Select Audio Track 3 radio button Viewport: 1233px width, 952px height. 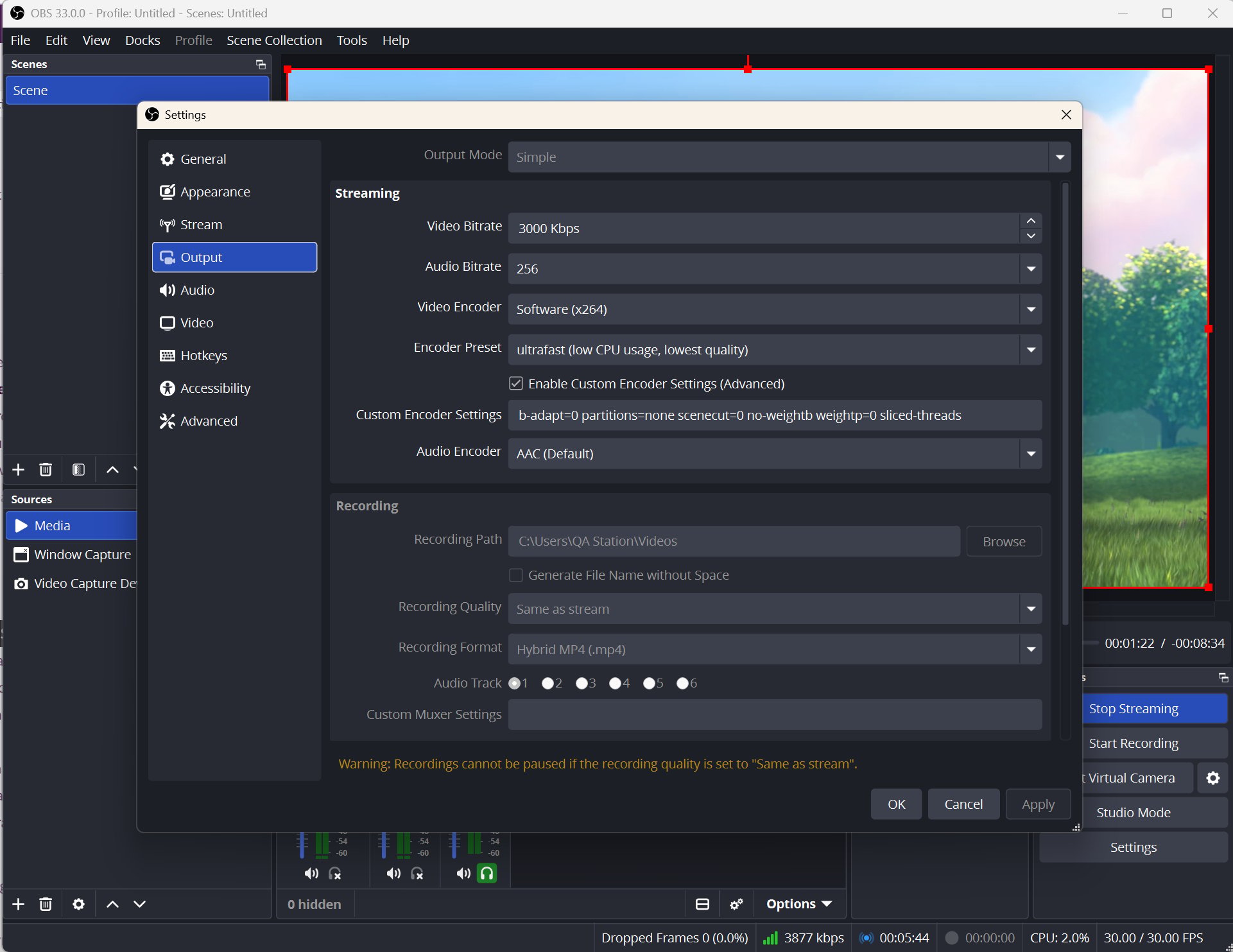tap(582, 683)
